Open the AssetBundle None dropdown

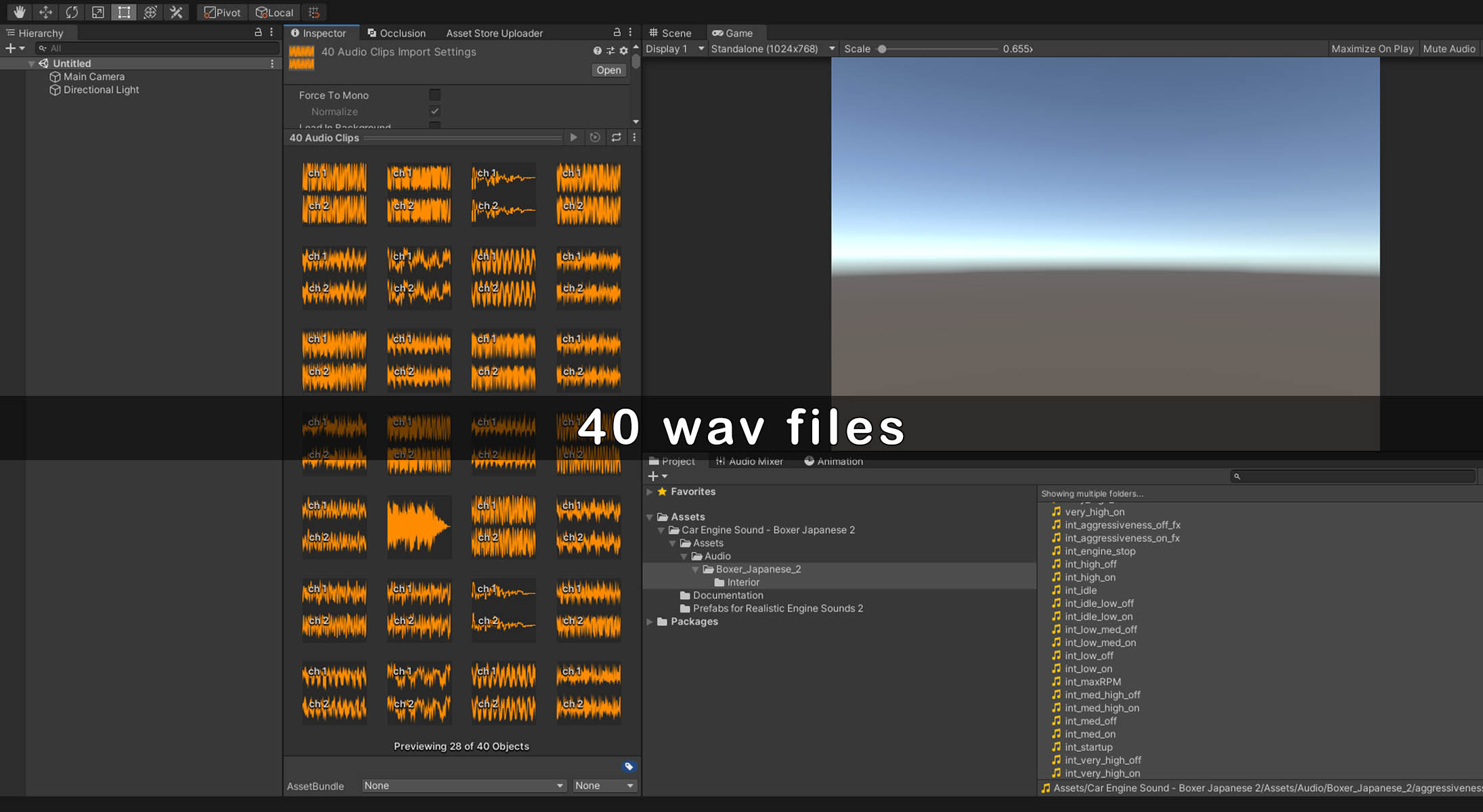click(x=464, y=786)
